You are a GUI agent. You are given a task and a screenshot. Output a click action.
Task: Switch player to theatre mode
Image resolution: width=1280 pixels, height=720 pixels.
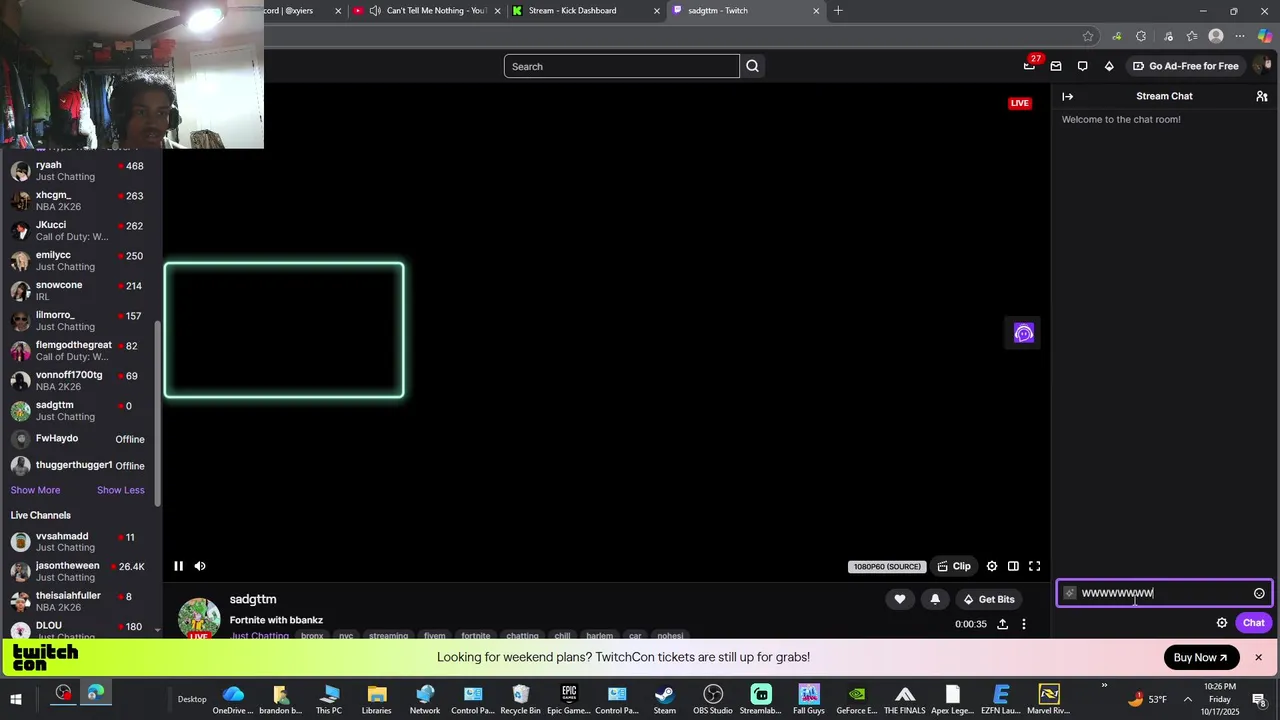(x=1013, y=566)
